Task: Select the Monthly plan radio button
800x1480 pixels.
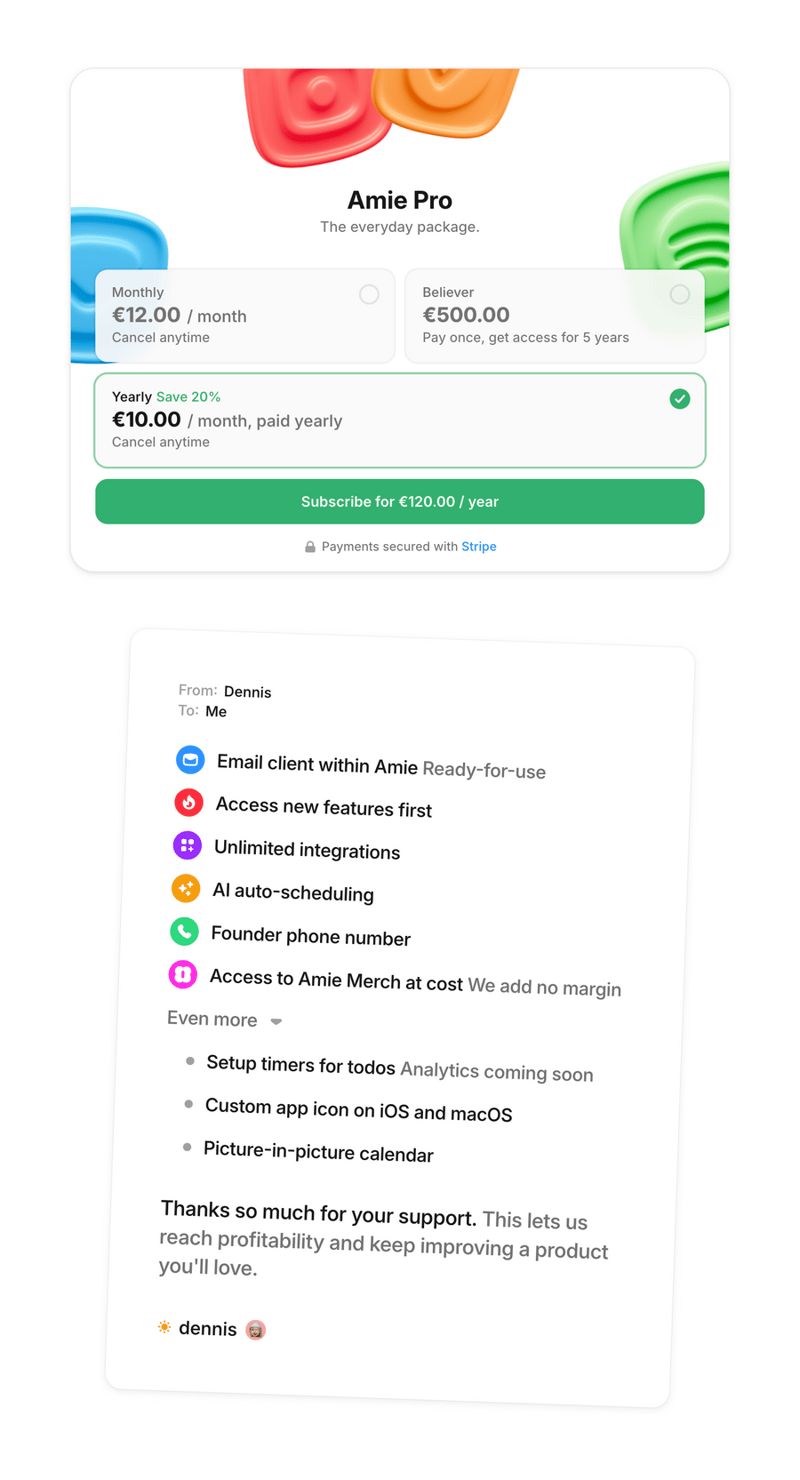Action: tap(369, 294)
